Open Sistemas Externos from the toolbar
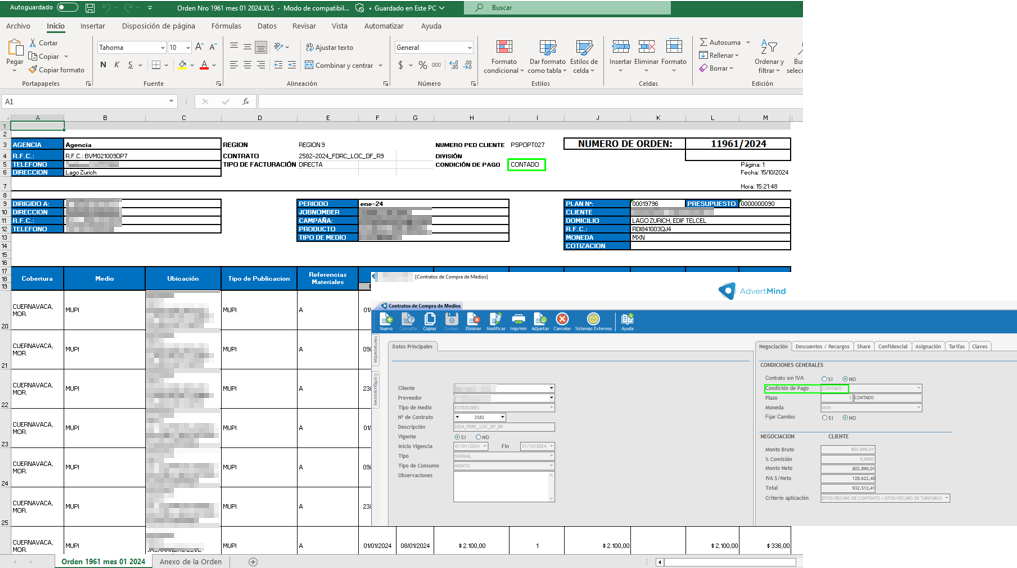 point(593,321)
